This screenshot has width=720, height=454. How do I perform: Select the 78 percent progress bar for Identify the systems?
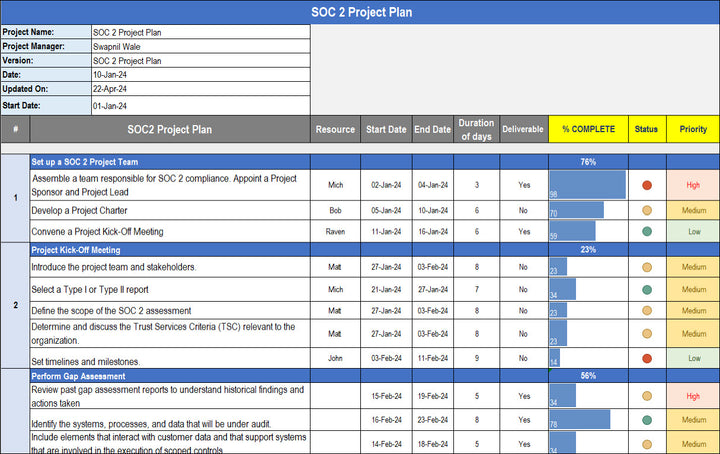pyautogui.click(x=580, y=420)
